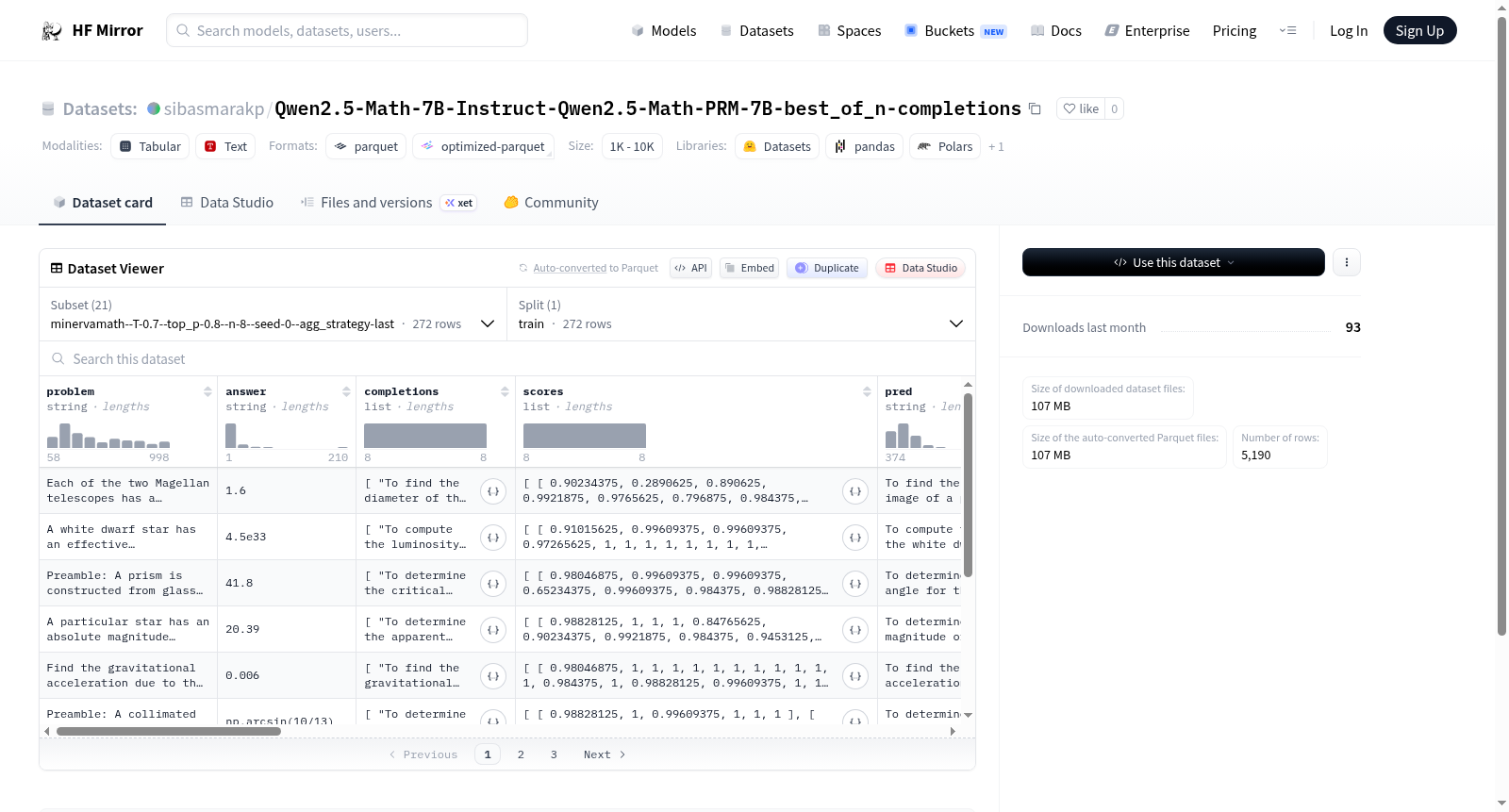Filter by the Polars library tag
This screenshot has height=812, width=1509.
pyautogui.click(x=945, y=146)
